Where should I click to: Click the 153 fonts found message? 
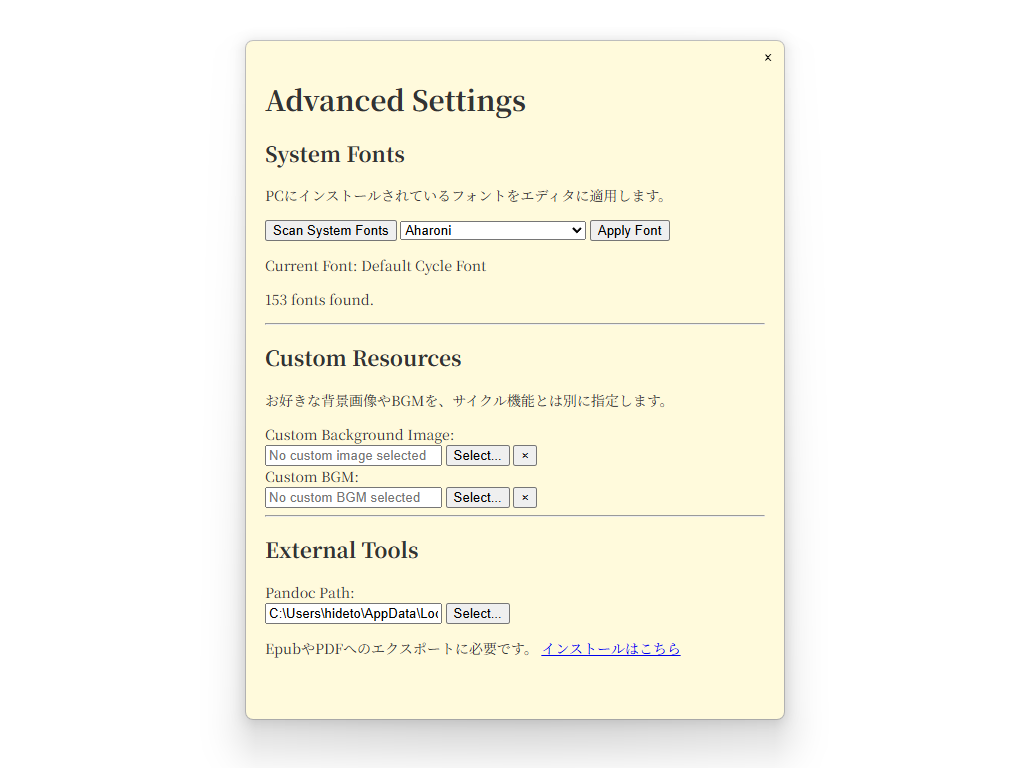319,300
